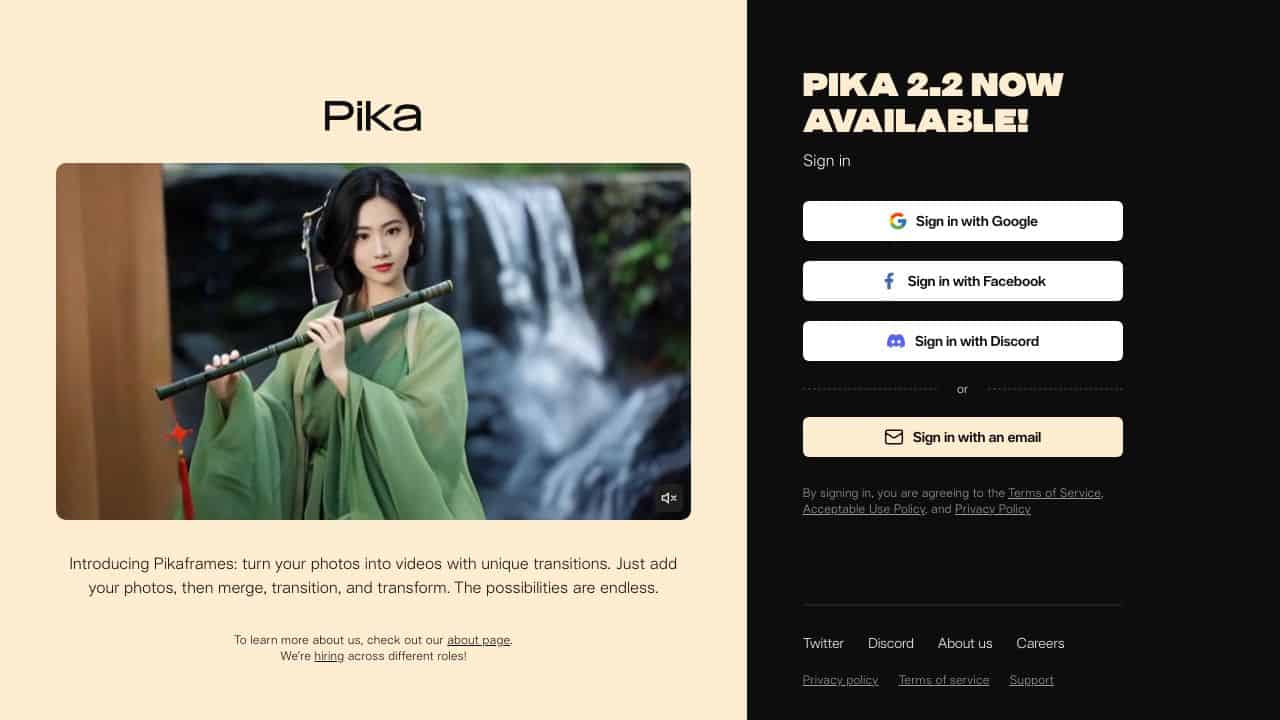Sign in with Facebook

click(963, 281)
